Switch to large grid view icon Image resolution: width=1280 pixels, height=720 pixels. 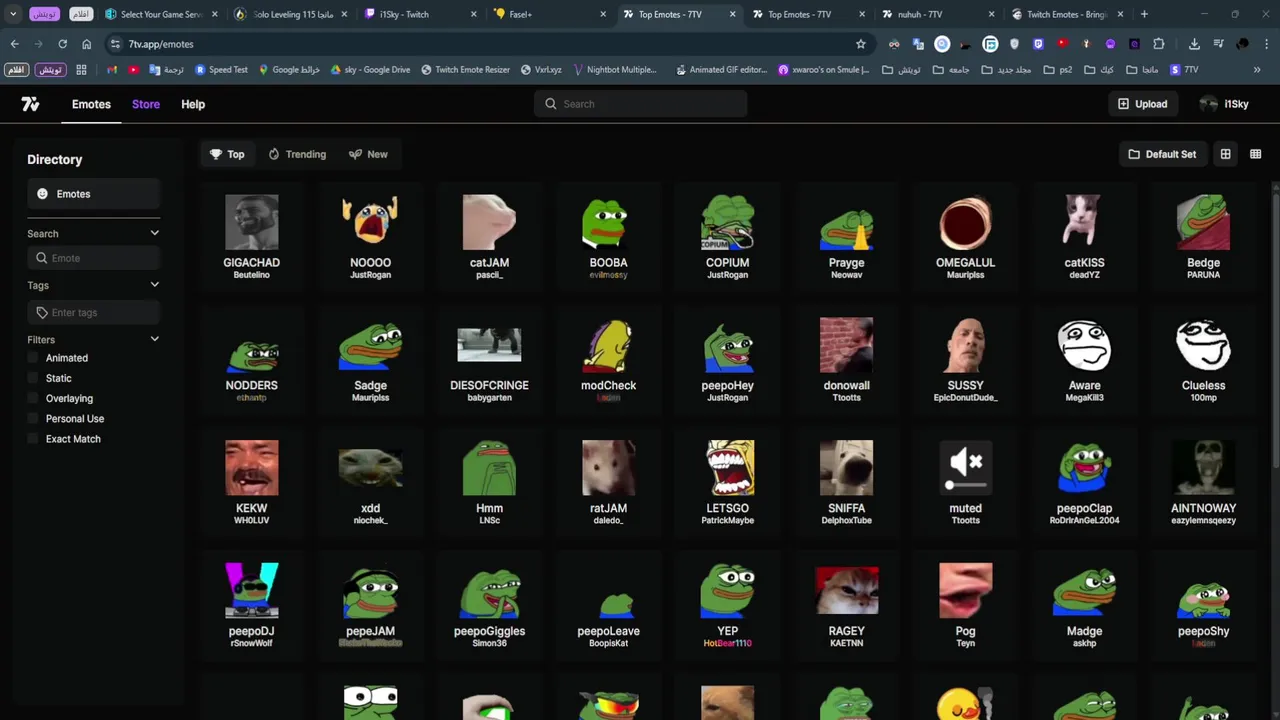click(1225, 154)
